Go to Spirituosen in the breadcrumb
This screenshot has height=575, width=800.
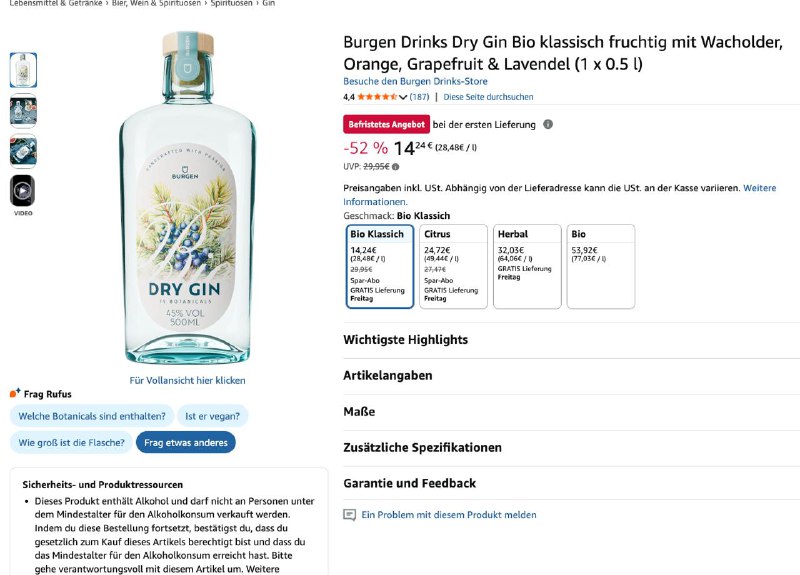(231, 4)
